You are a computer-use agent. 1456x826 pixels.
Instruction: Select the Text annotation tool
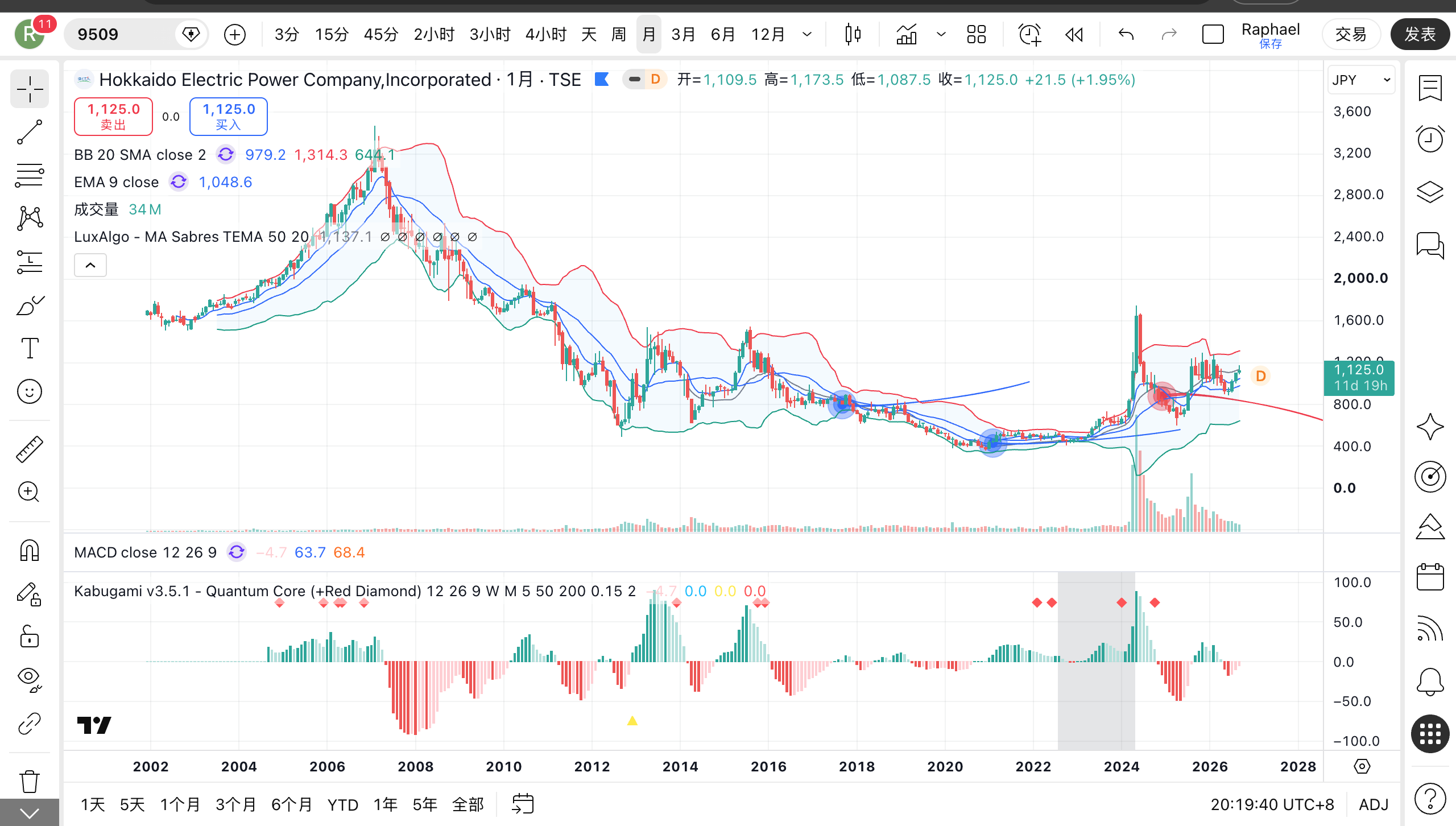pos(30,348)
